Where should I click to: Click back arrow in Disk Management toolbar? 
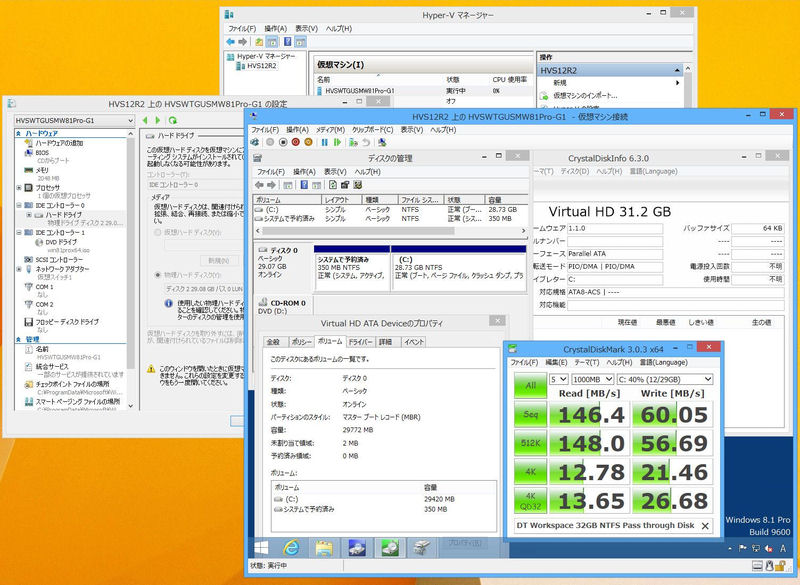click(x=259, y=185)
